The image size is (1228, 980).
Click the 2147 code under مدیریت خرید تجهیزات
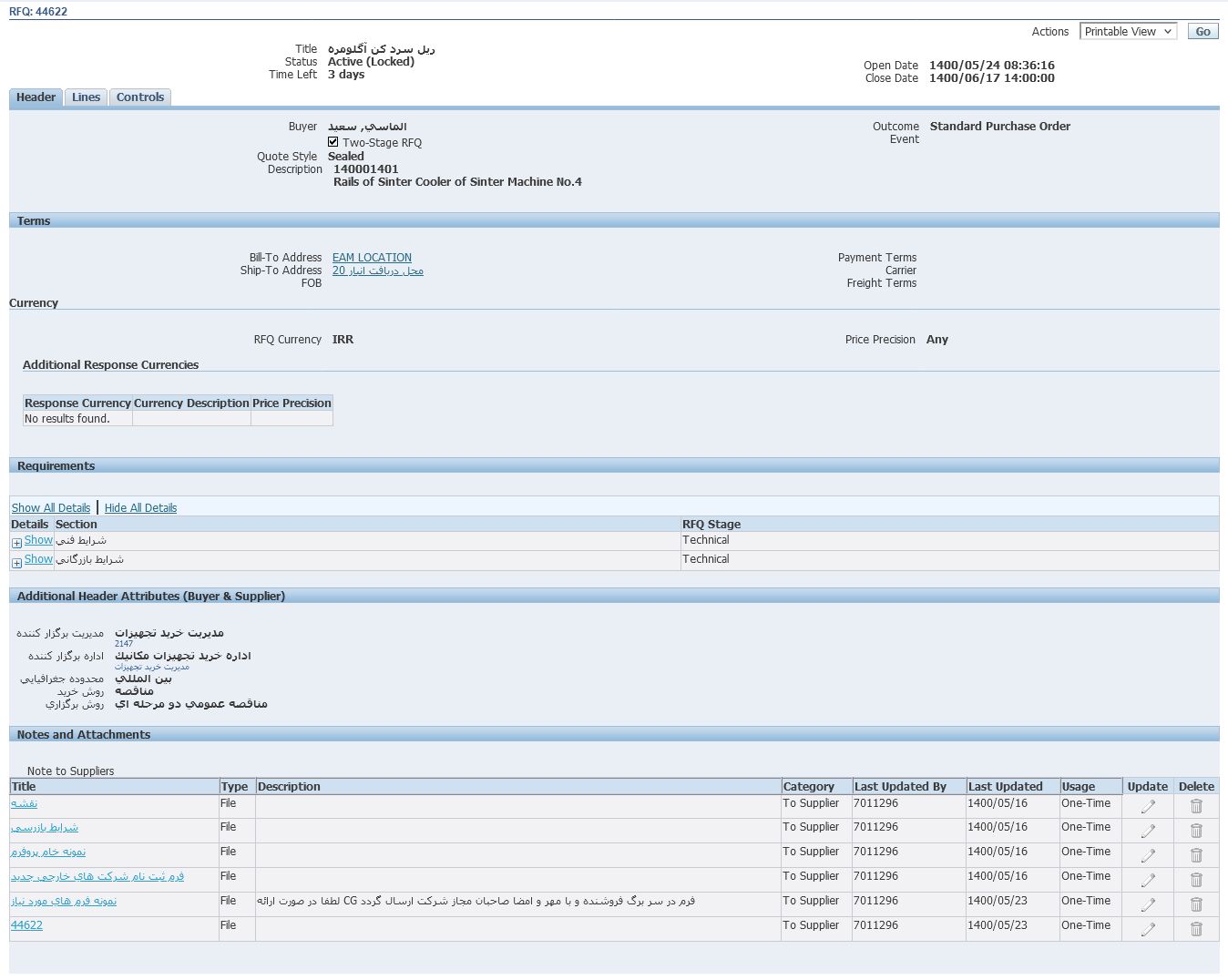pos(124,644)
